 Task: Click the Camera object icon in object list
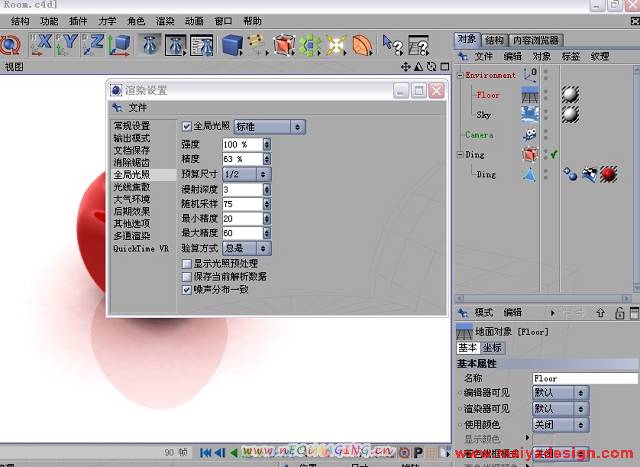(x=529, y=135)
